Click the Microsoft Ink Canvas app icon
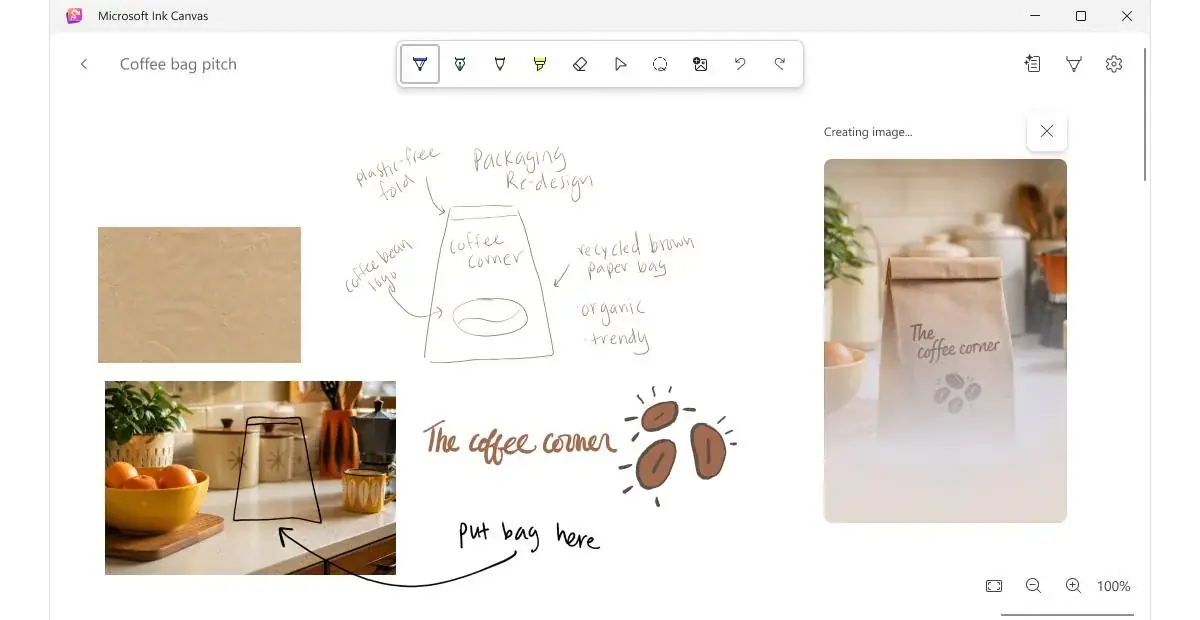The height and width of the screenshot is (620, 1200). [x=74, y=16]
